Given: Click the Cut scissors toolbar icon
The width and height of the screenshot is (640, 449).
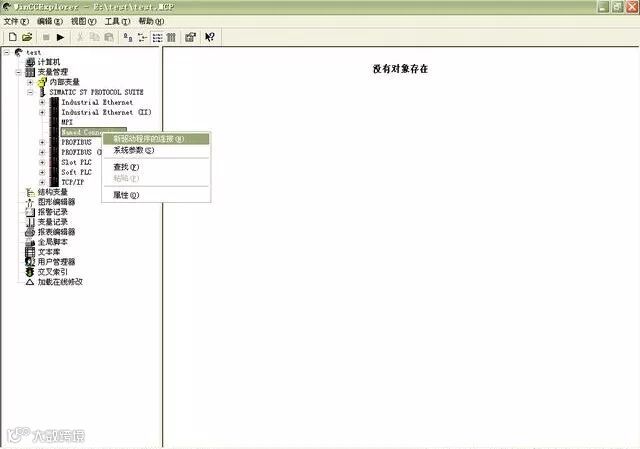Looking at the screenshot, I should pos(80,38).
